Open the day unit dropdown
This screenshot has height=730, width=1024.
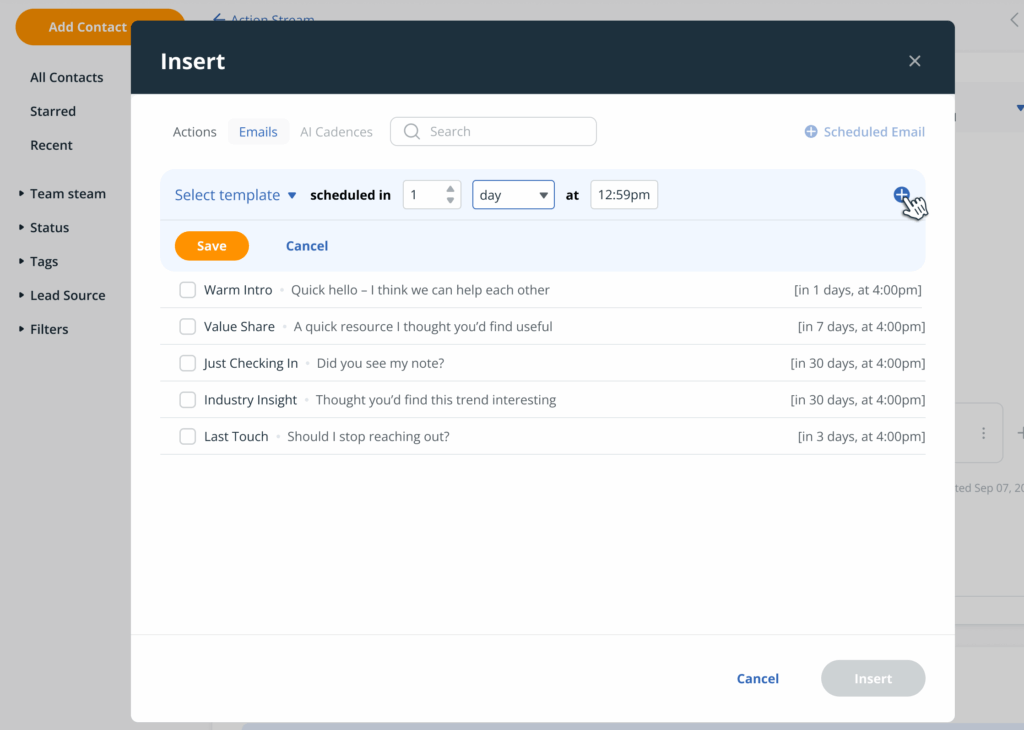[x=513, y=195]
